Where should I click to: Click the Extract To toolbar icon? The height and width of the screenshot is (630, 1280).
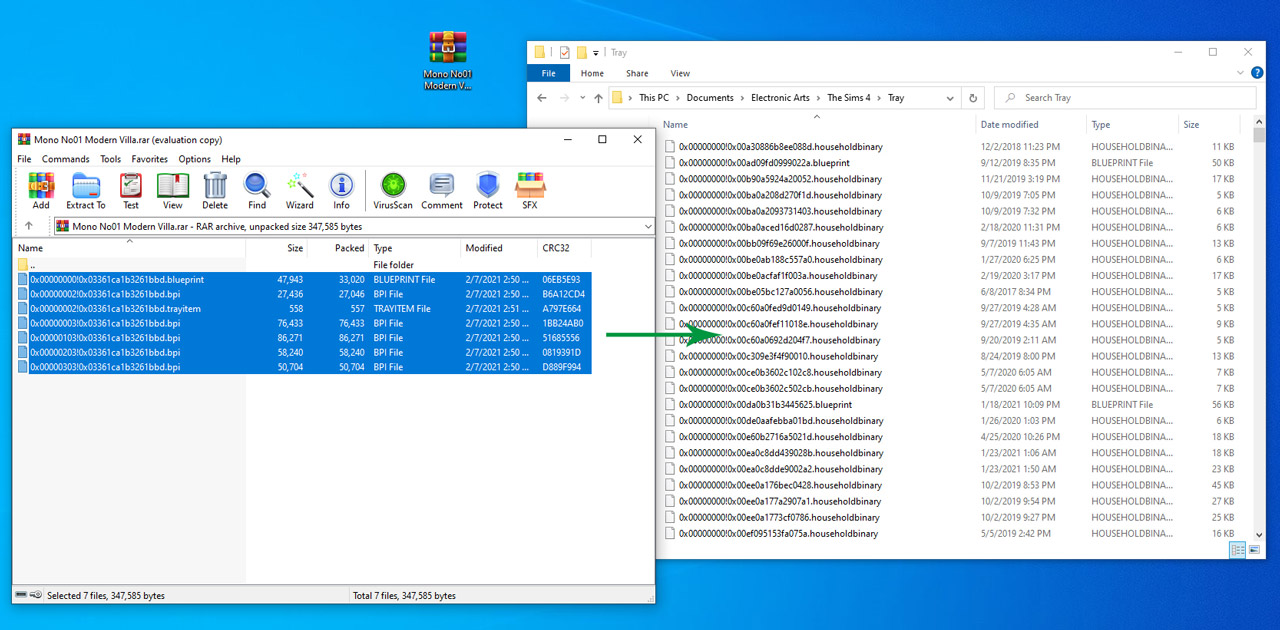(x=86, y=190)
